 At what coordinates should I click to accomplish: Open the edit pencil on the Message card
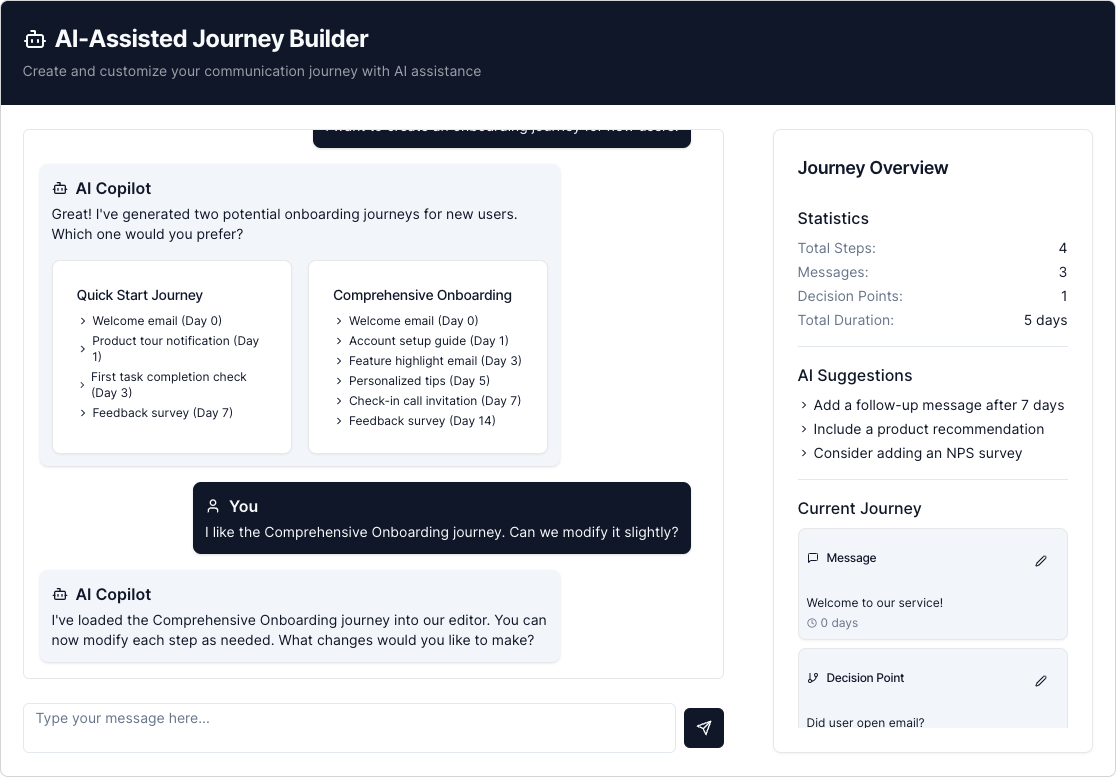[x=1041, y=561]
